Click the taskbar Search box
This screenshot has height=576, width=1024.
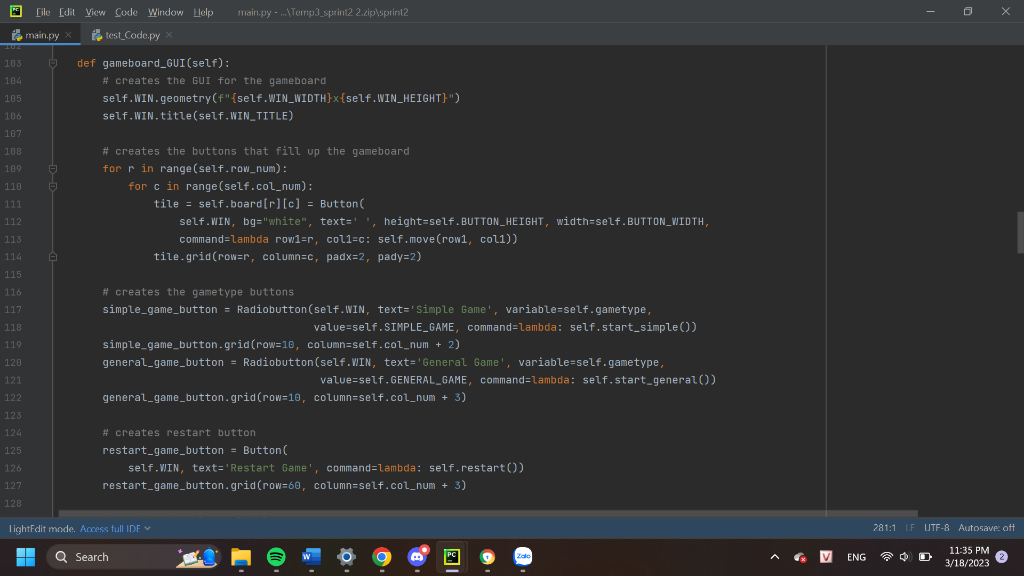133,557
